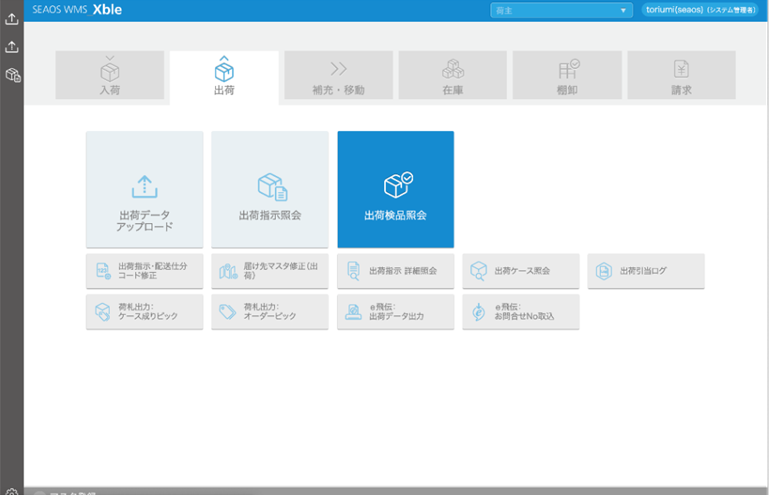The width and height of the screenshot is (769, 495).
Task: Expand the 荷主 dropdown in header
Action: coord(561,10)
